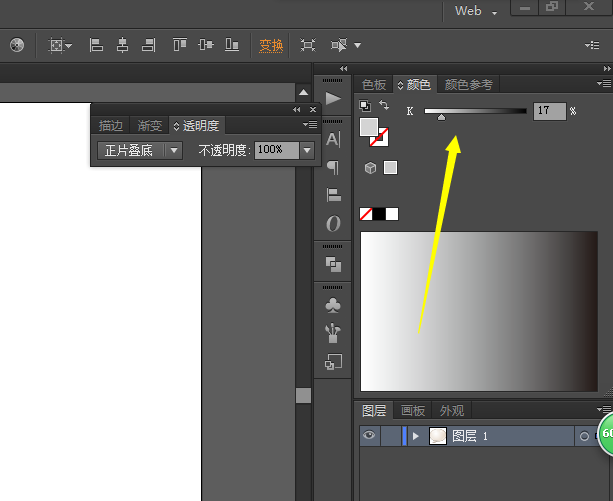This screenshot has height=501, width=613.
Task: Switch to the 颜色参考 color guide tab
Action: (468, 84)
